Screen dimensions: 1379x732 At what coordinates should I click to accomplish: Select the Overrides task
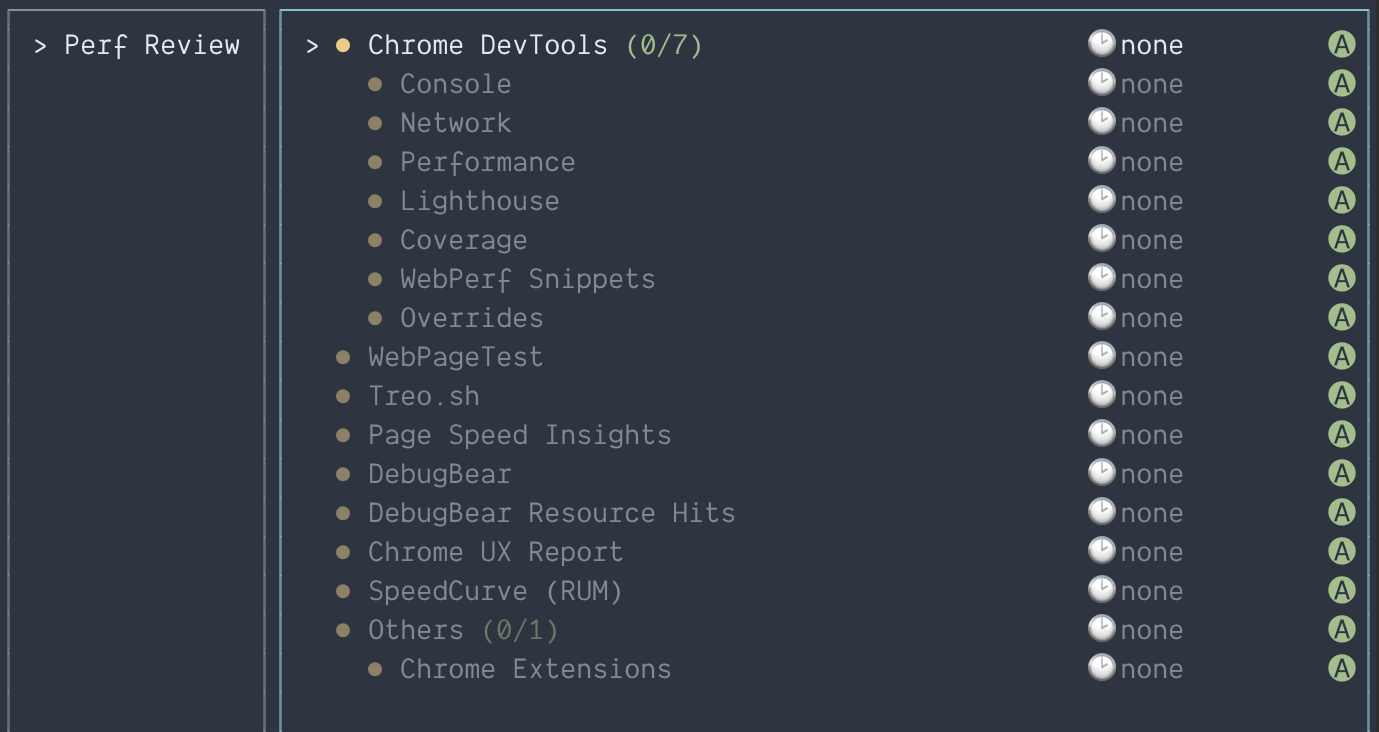click(x=472, y=318)
